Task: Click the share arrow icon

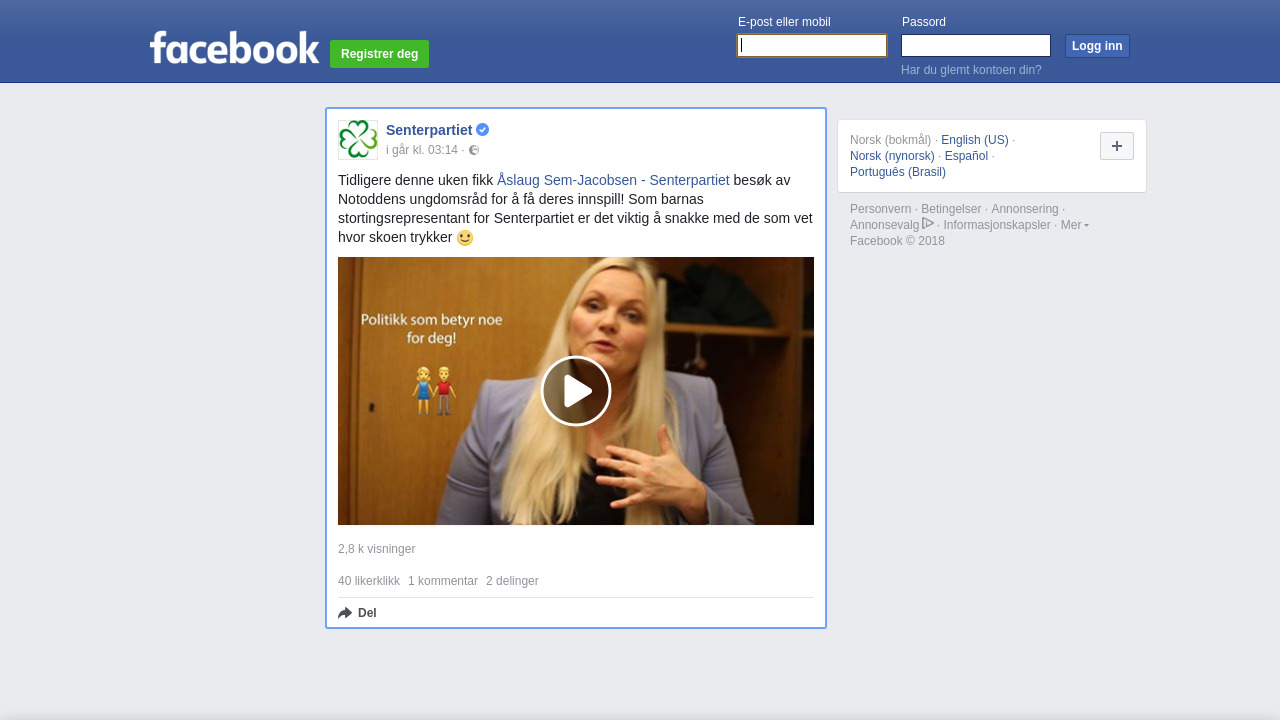Action: pyautogui.click(x=345, y=613)
